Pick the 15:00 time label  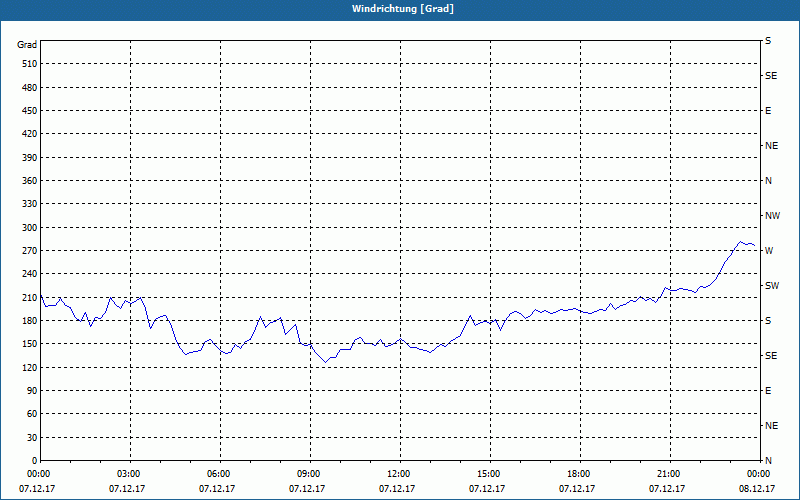click(x=491, y=474)
